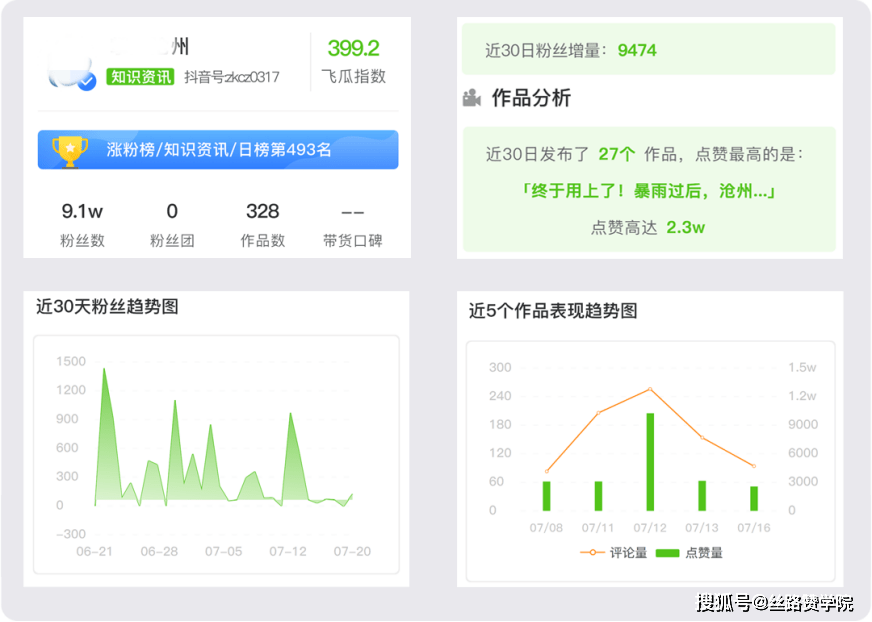Click the 27个 published works count
This screenshot has width=872, height=622.
click(616, 154)
